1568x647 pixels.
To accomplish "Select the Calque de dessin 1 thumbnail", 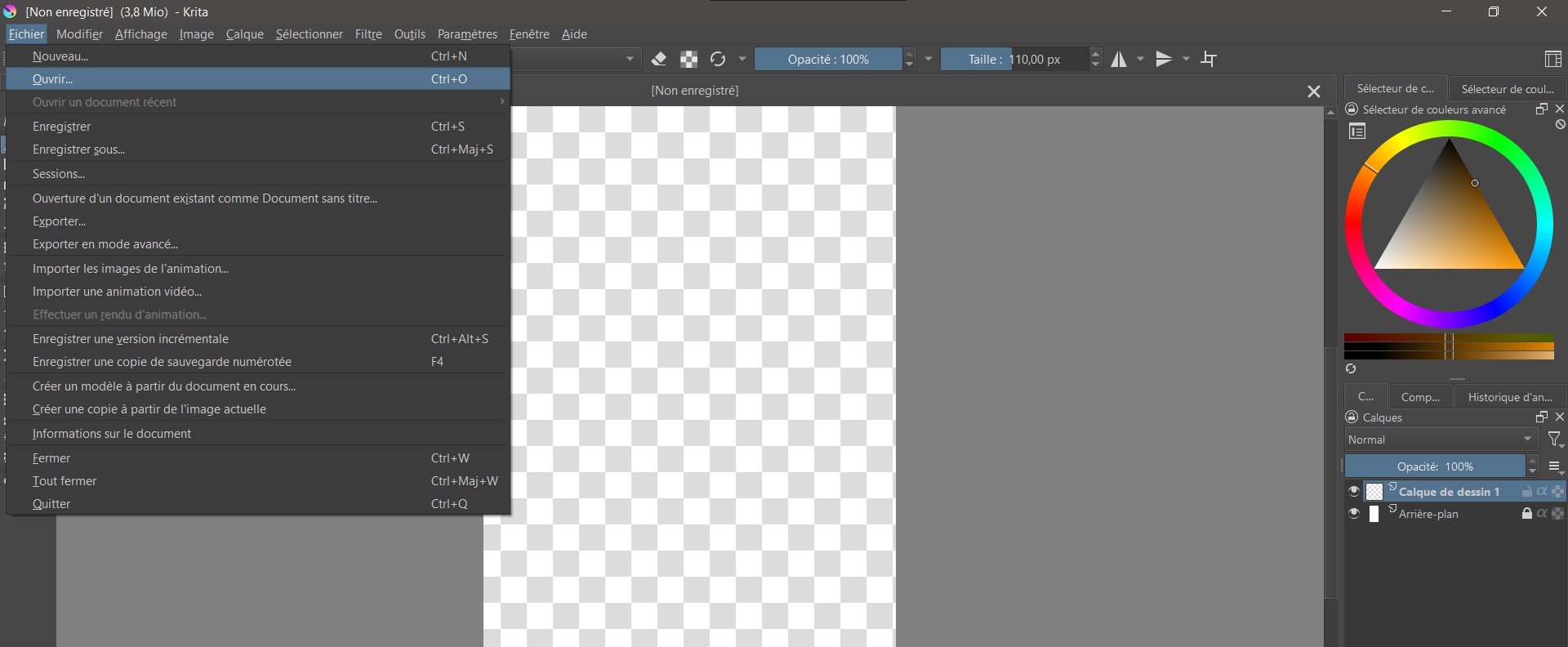I will tap(1374, 492).
